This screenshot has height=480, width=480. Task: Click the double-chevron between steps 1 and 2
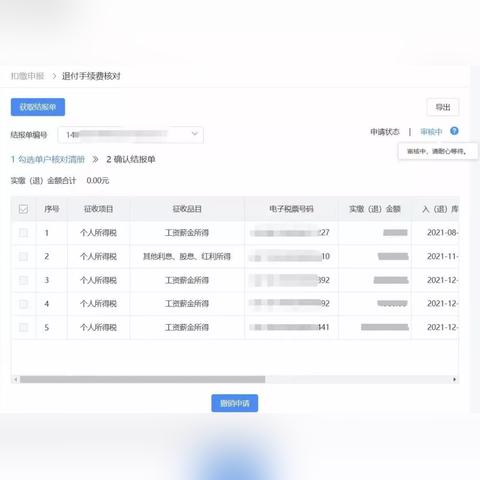(95, 159)
